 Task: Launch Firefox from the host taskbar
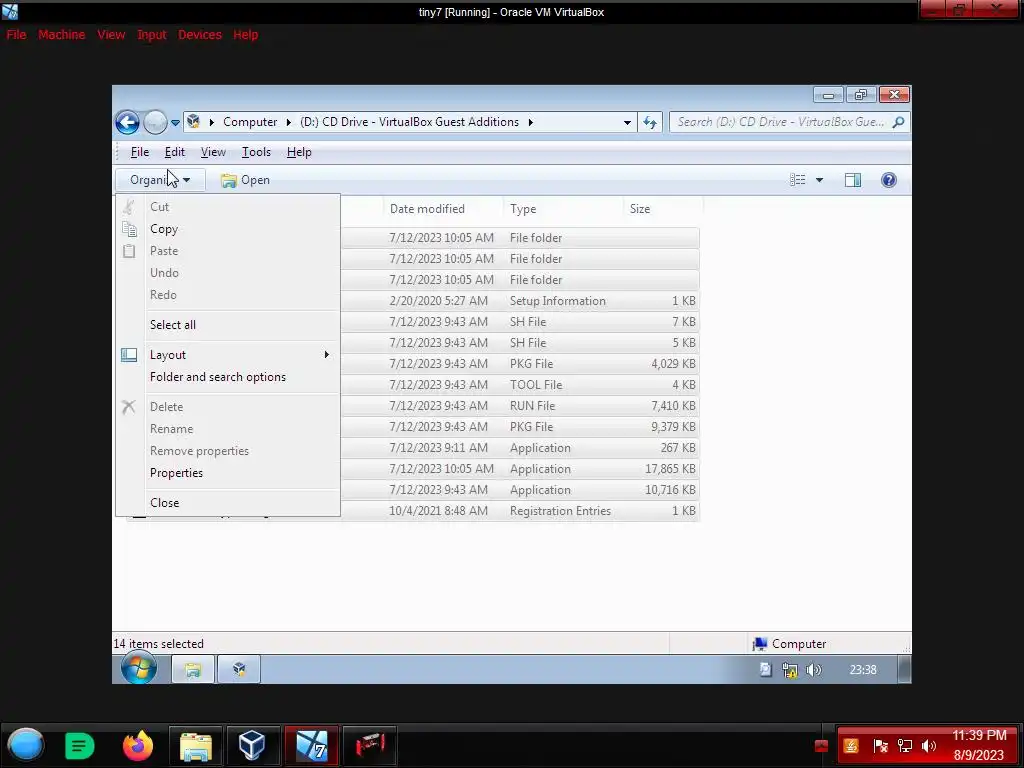(138, 745)
